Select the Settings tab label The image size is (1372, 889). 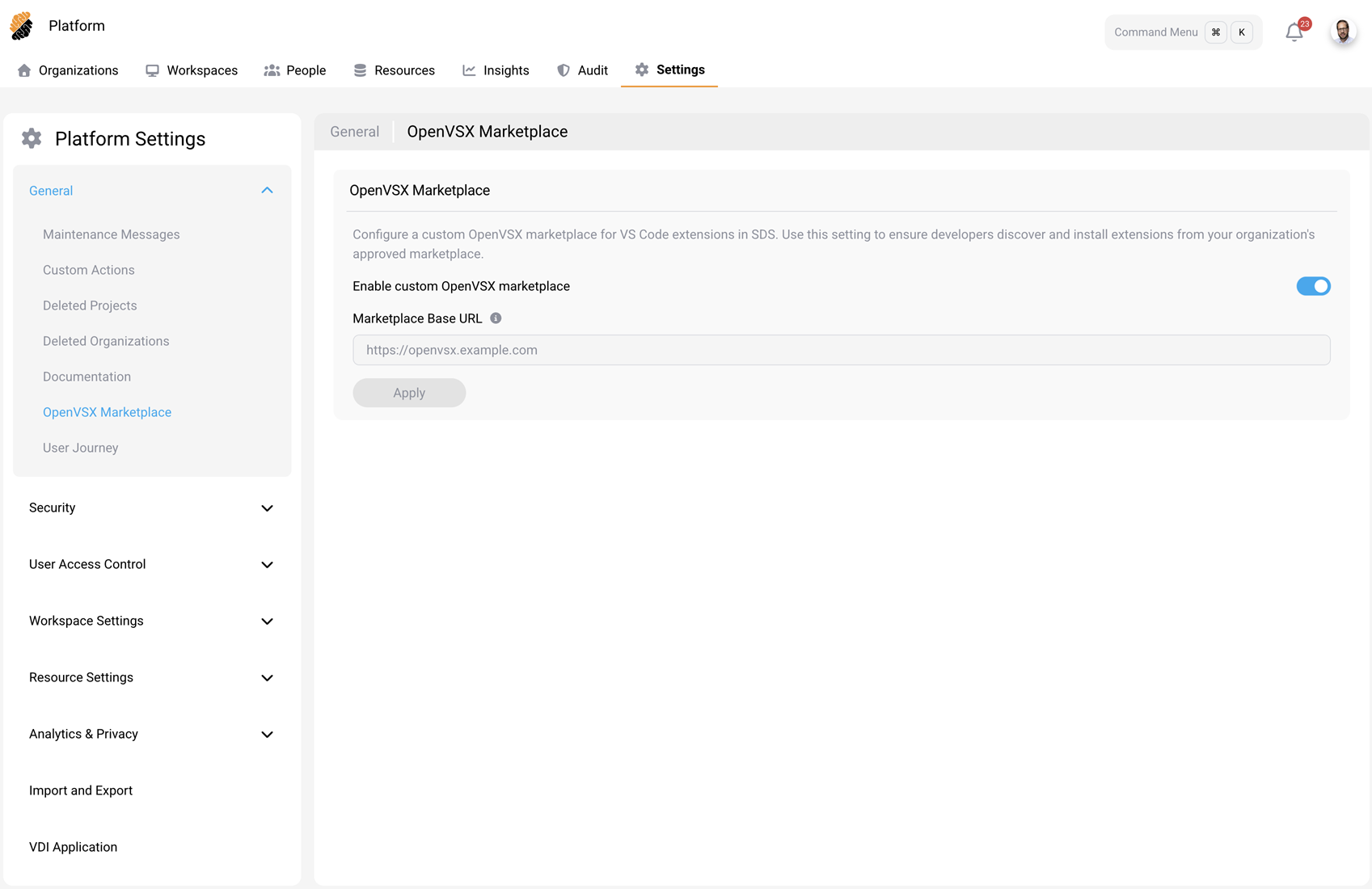pos(681,70)
